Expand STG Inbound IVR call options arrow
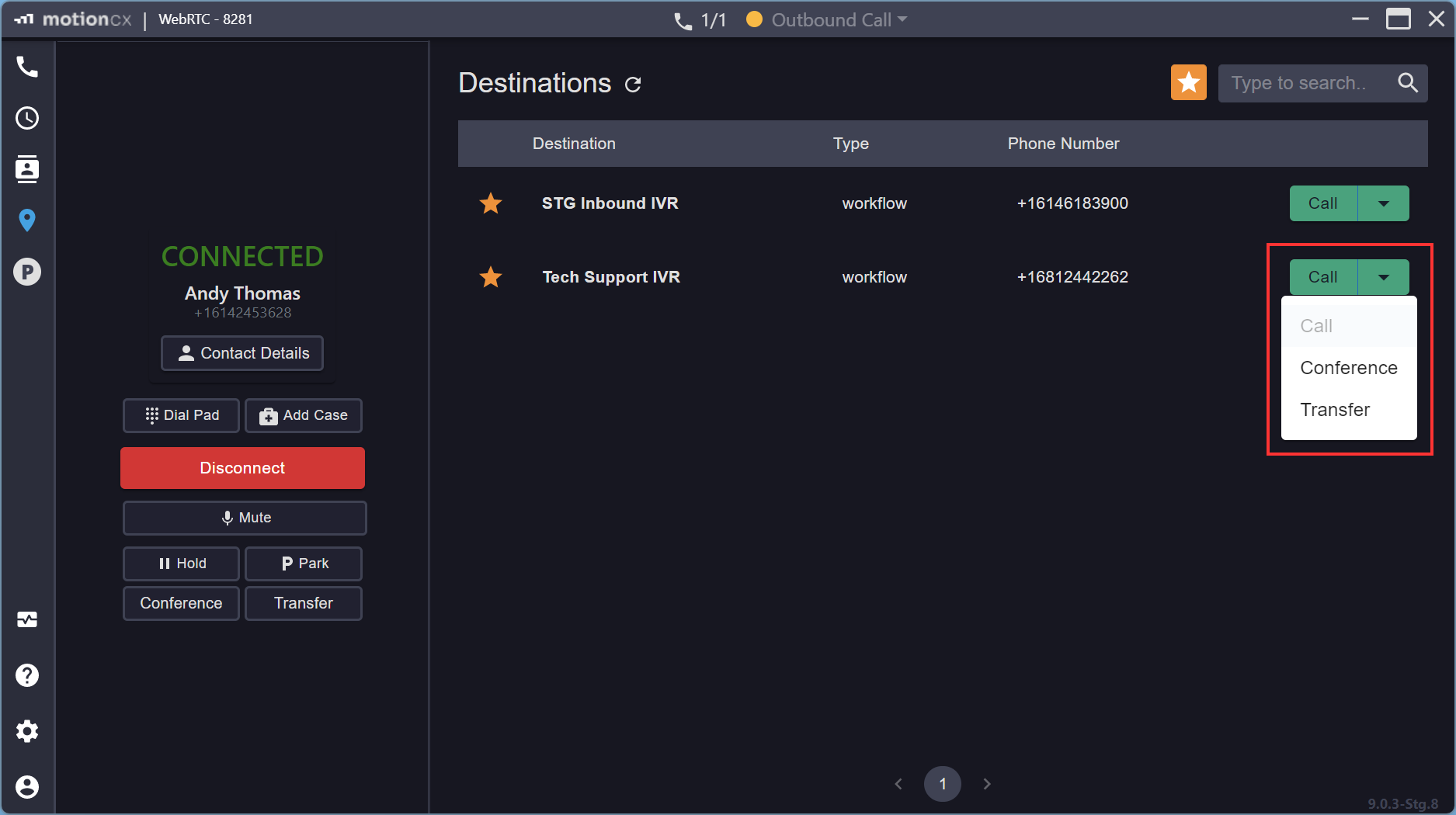This screenshot has height=815, width=1456. (x=1384, y=203)
